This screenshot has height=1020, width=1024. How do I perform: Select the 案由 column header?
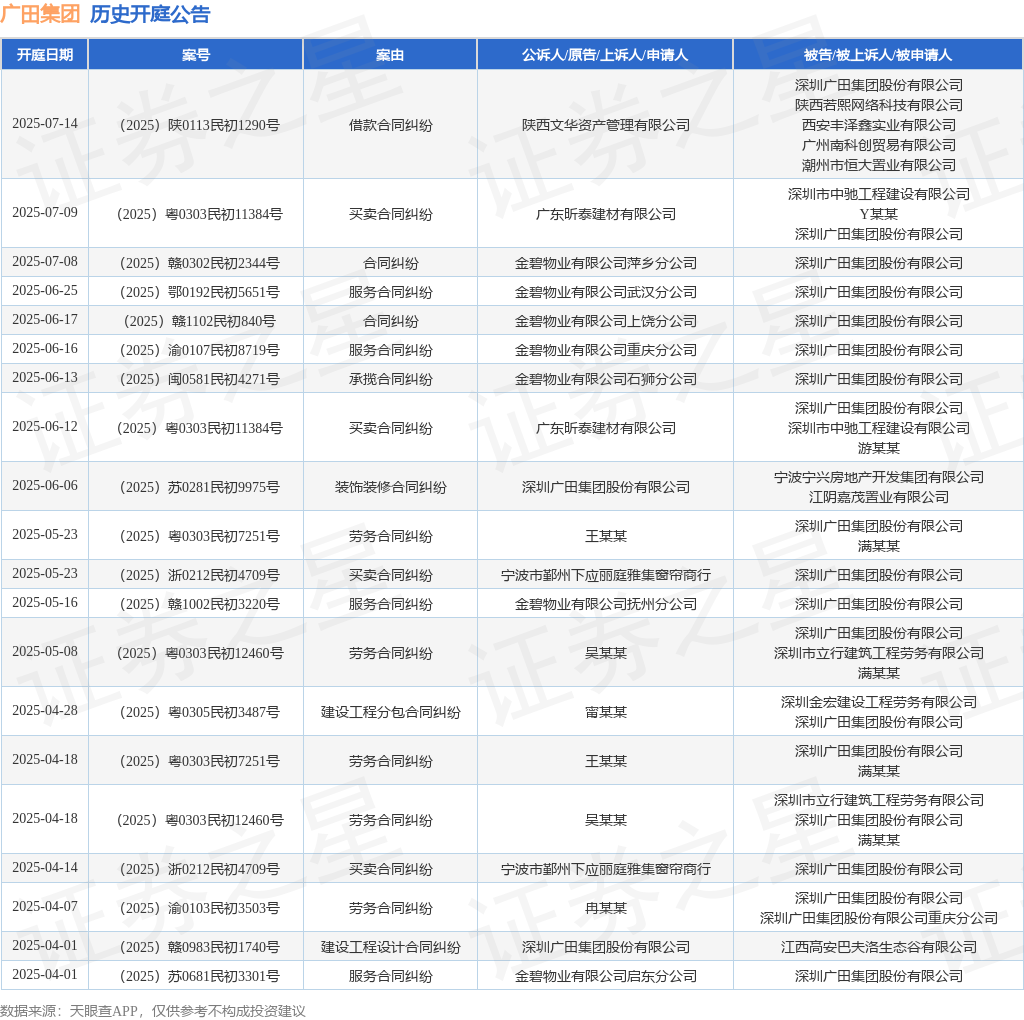[390, 55]
